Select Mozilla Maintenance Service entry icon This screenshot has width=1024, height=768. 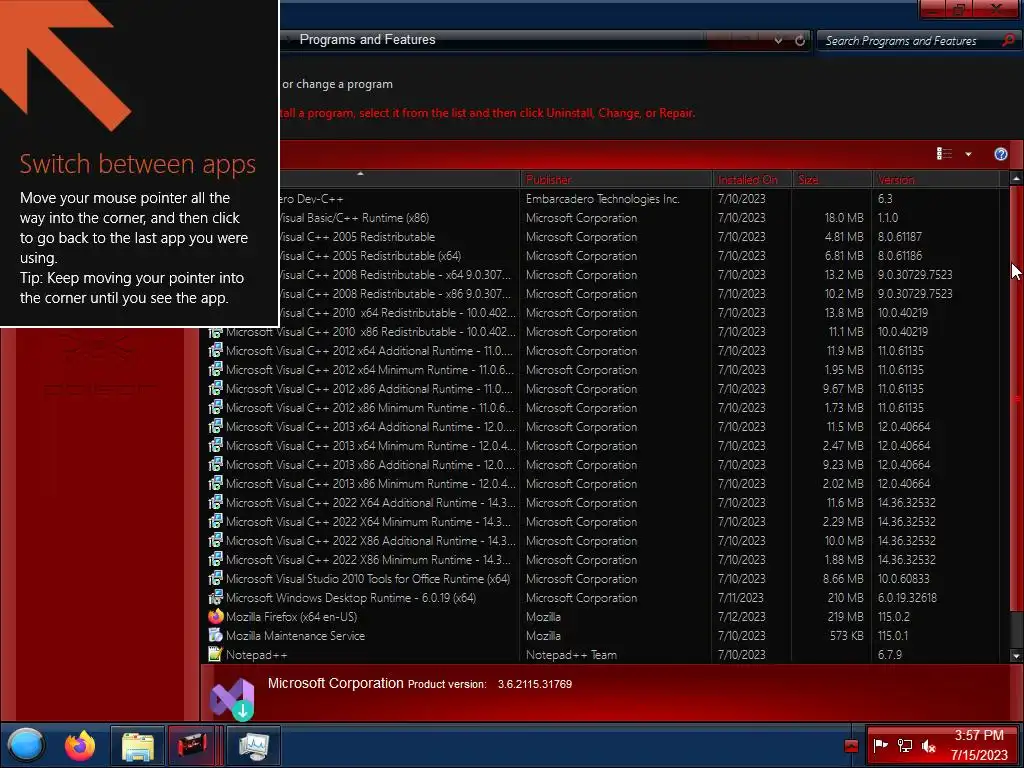pyautogui.click(x=216, y=635)
